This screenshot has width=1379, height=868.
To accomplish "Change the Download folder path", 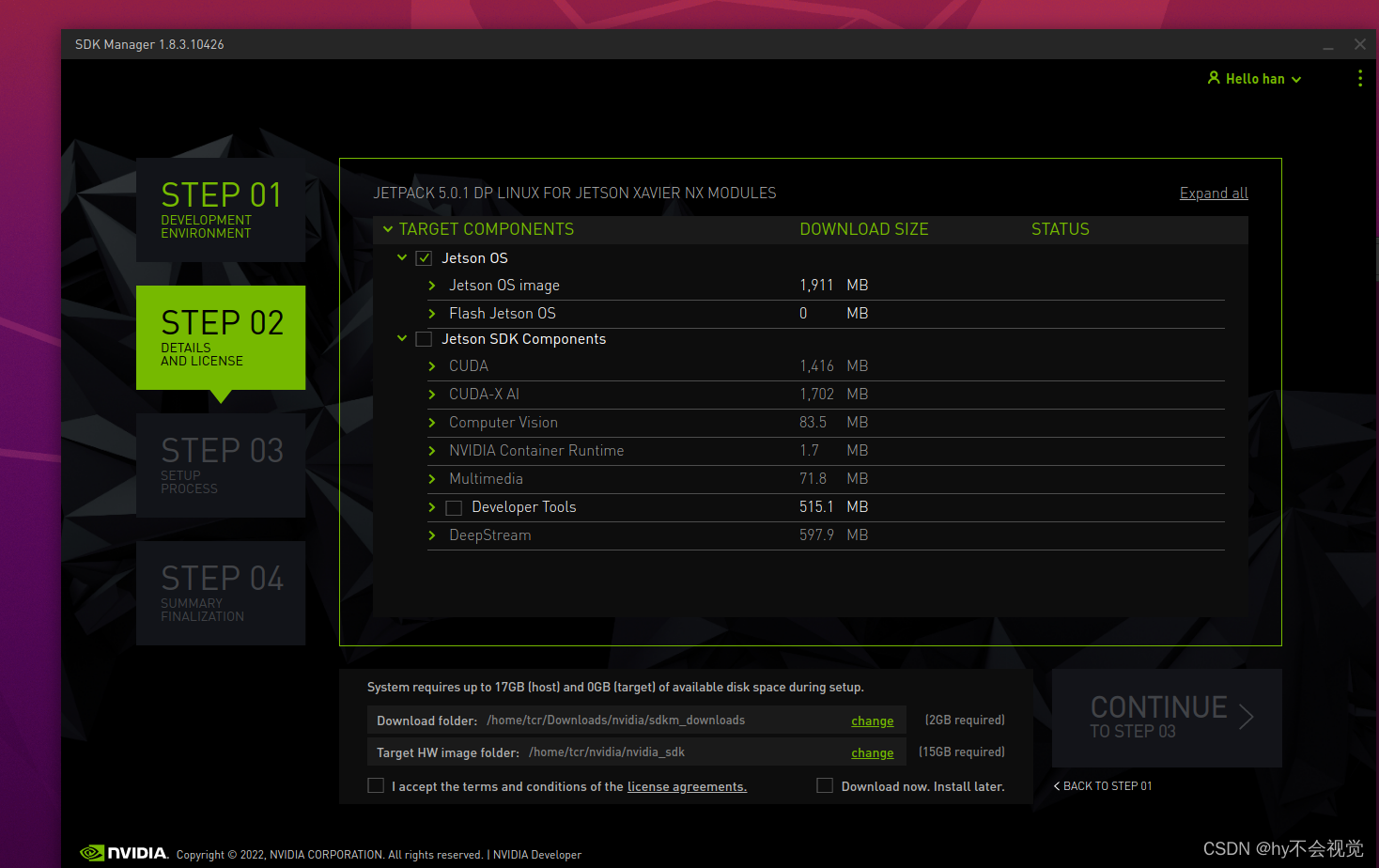I will 872,721.
